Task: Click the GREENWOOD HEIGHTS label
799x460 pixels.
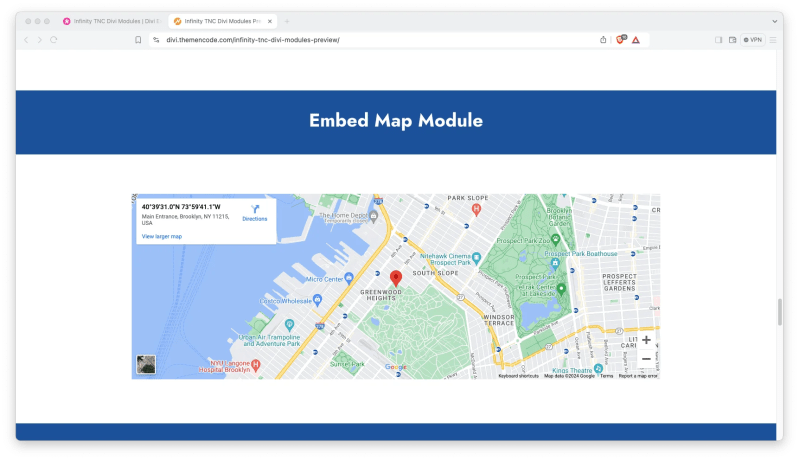Action: 381,295
